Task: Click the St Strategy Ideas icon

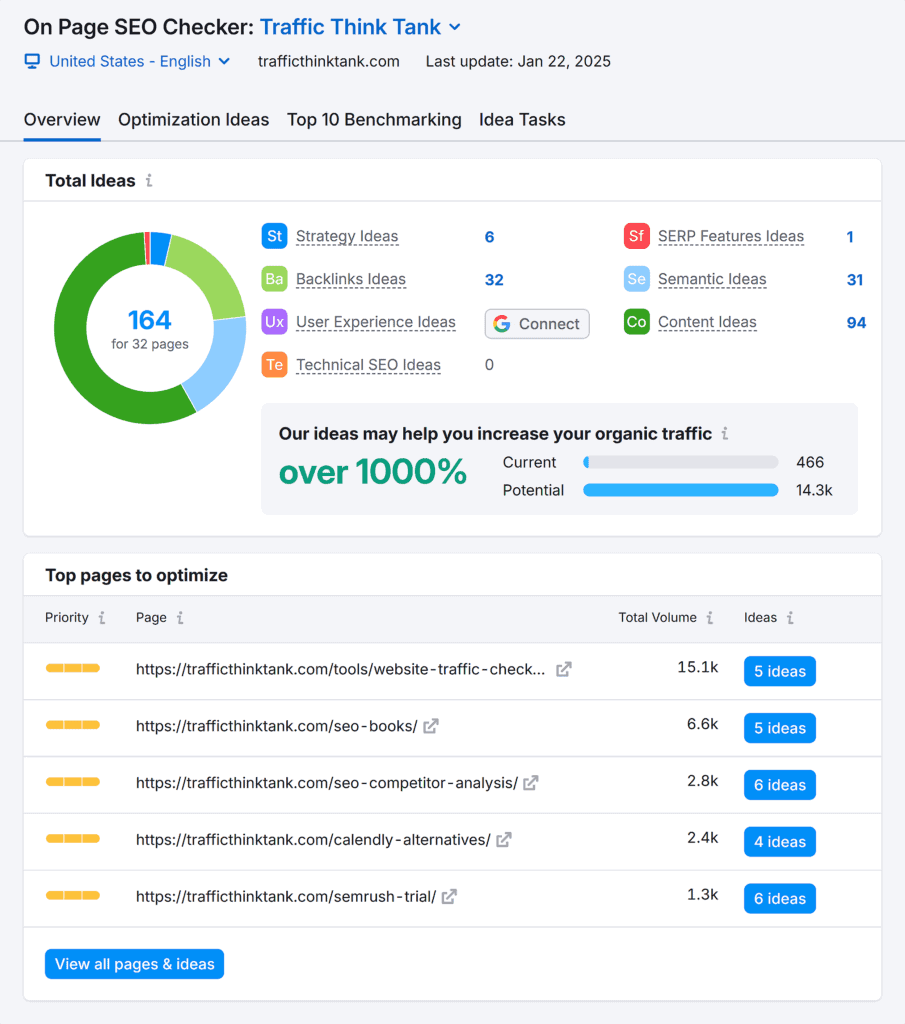Action: pos(274,237)
